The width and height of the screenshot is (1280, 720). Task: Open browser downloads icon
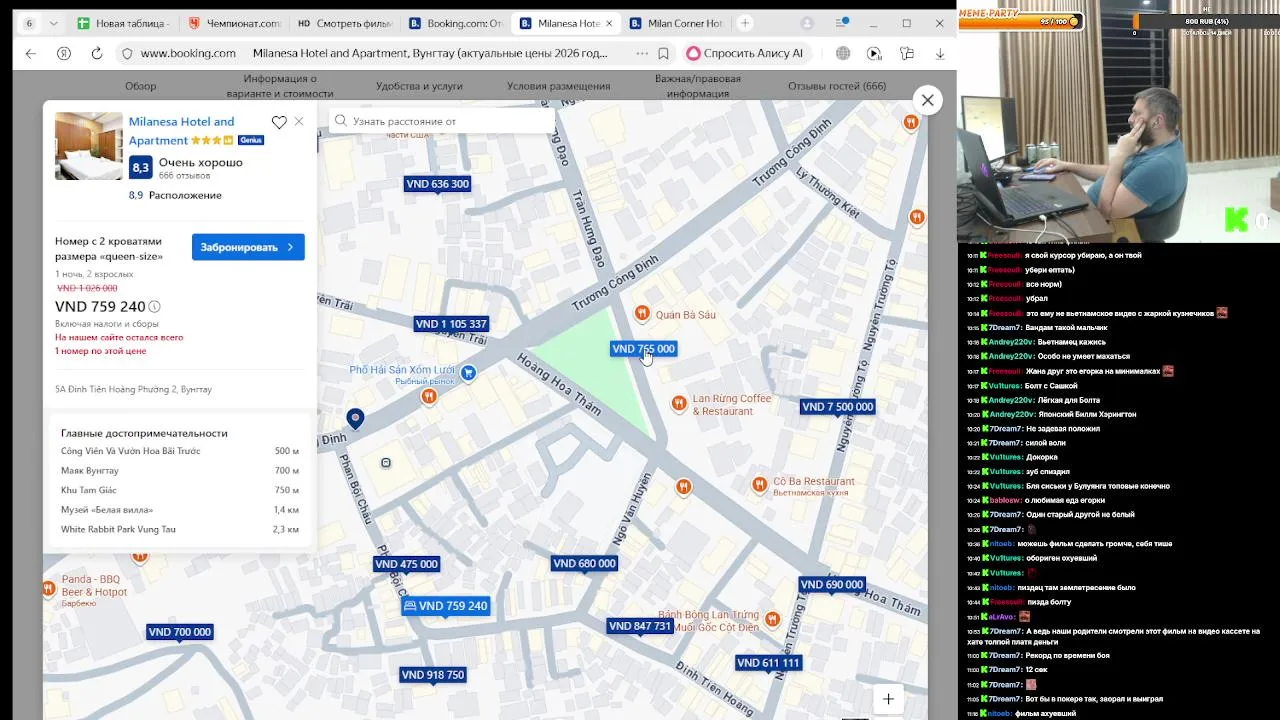(940, 53)
